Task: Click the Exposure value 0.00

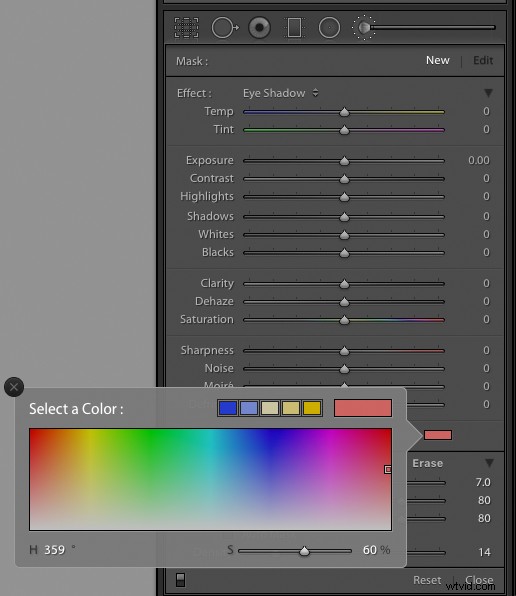Action: coord(479,160)
